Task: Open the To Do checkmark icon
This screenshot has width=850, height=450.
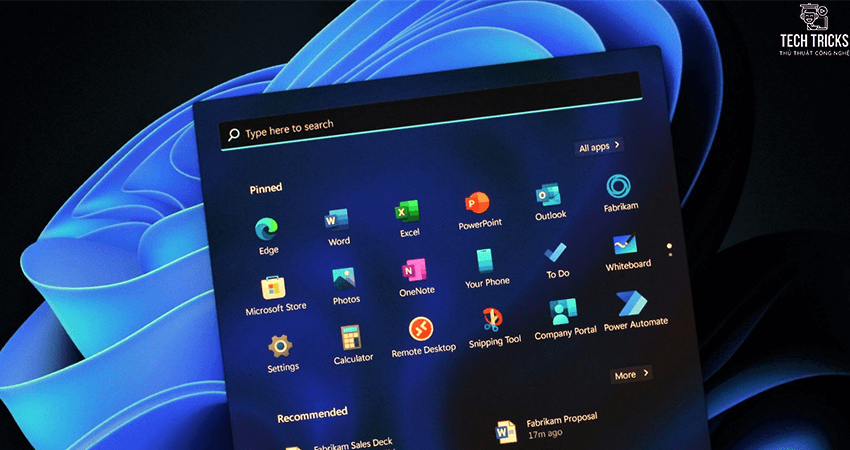Action: click(x=556, y=253)
